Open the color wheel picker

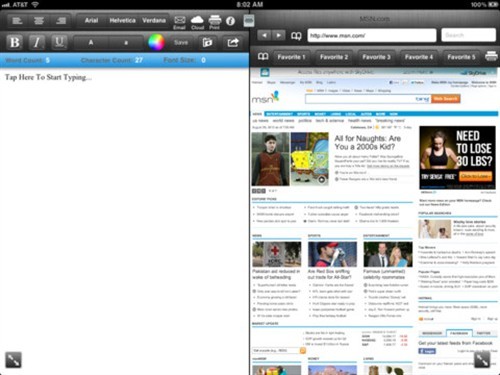click(x=156, y=42)
